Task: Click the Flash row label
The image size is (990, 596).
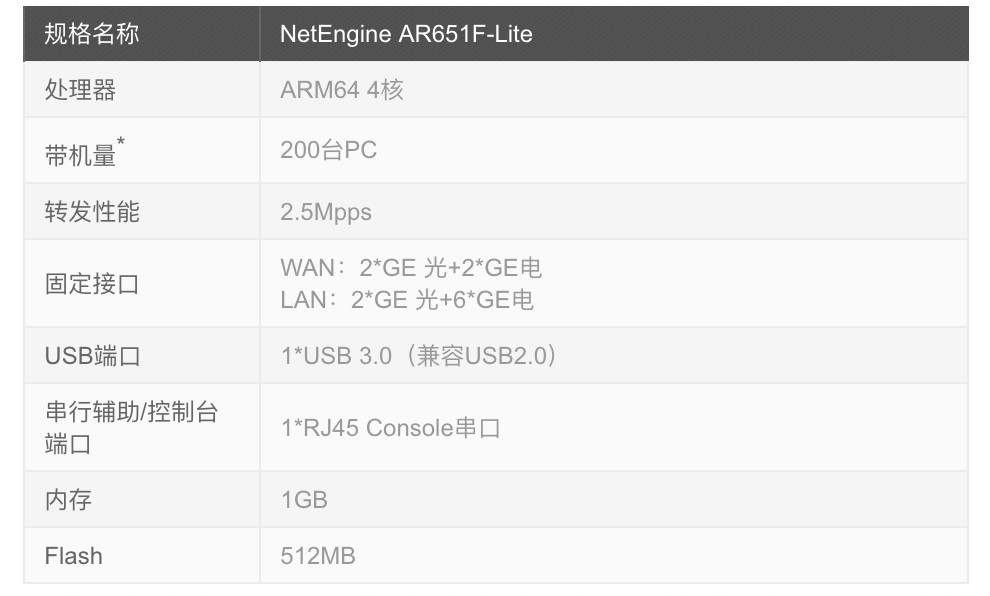Action: (x=73, y=556)
